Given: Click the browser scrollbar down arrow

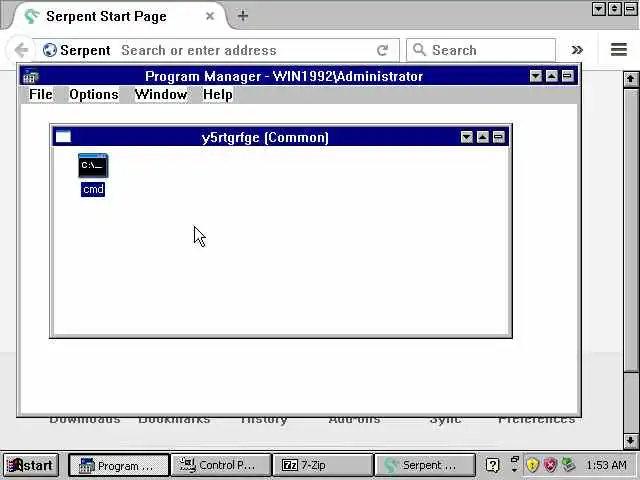Looking at the screenshot, I should tap(631, 440).
